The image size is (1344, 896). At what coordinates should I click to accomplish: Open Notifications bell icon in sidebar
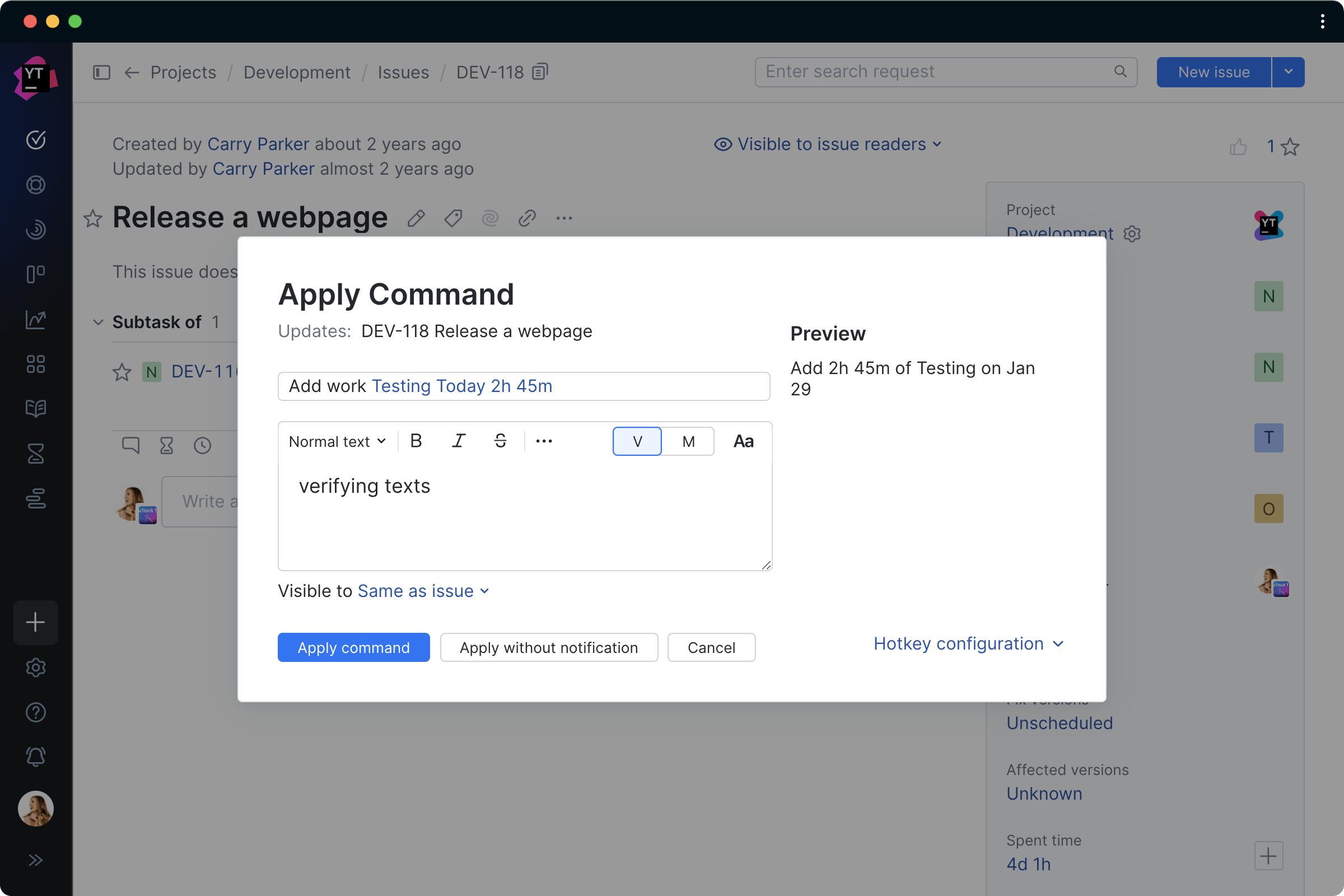pos(35,757)
